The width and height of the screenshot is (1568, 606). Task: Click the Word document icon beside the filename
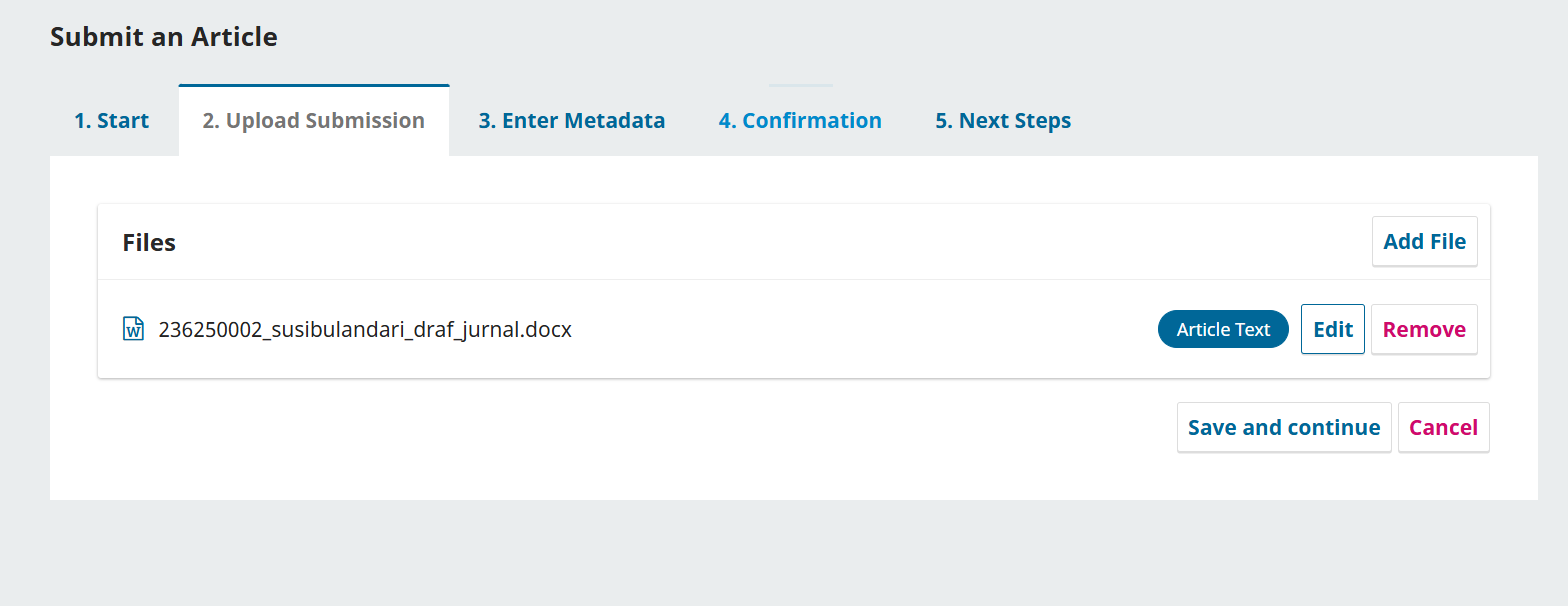tap(133, 329)
